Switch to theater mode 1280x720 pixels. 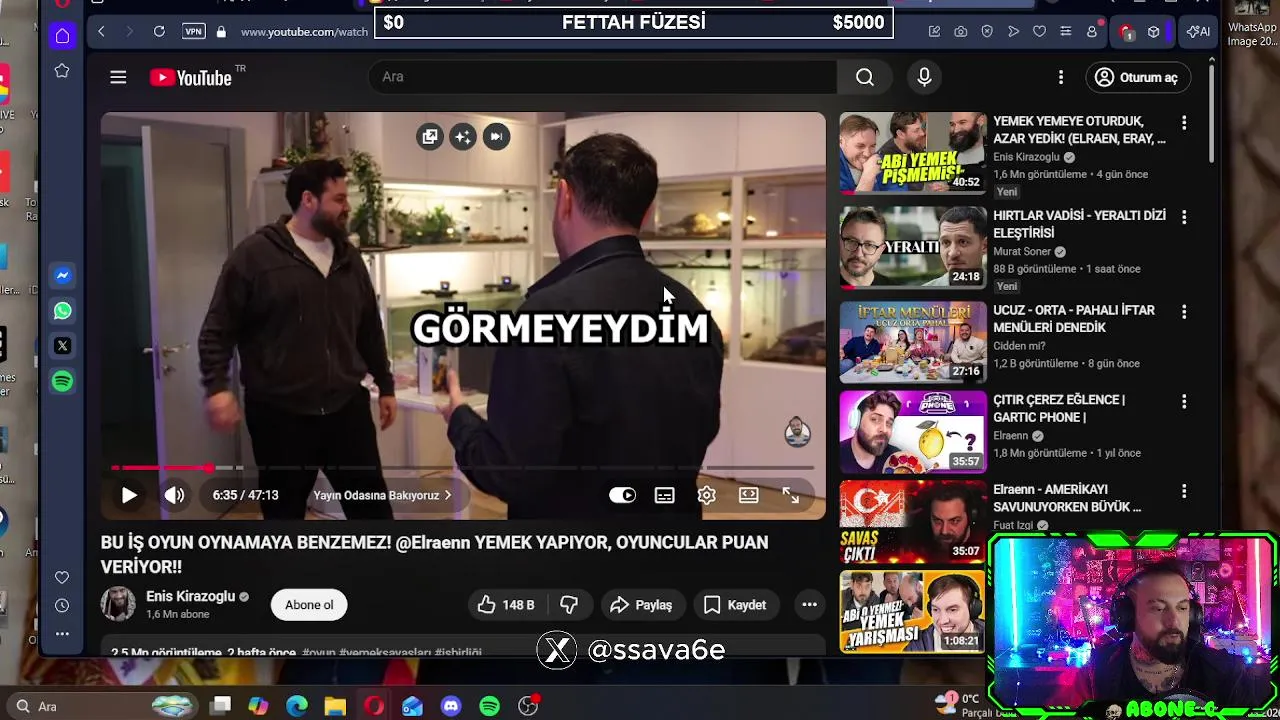point(748,495)
